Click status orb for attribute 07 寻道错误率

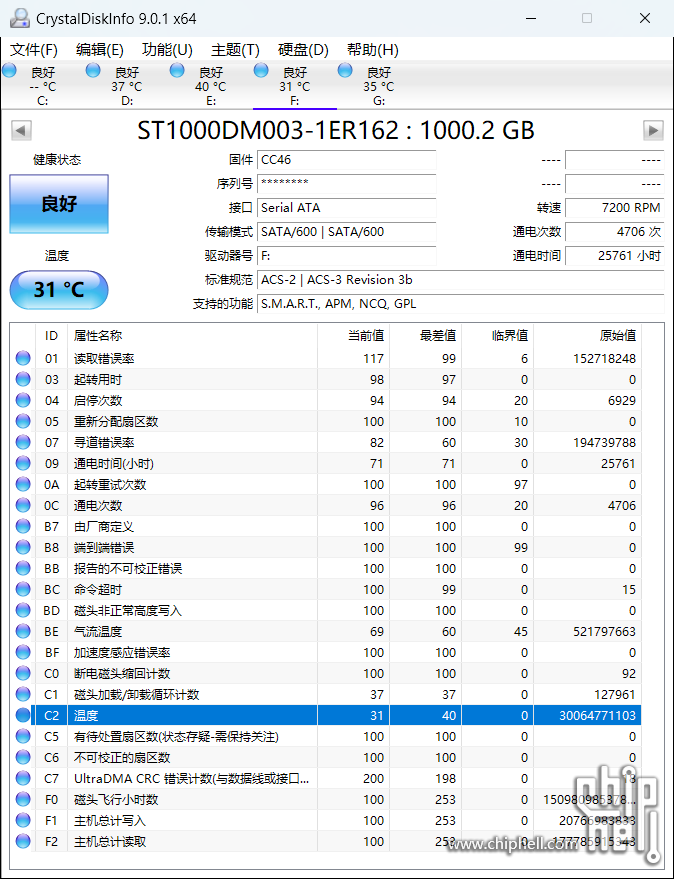point(23,442)
